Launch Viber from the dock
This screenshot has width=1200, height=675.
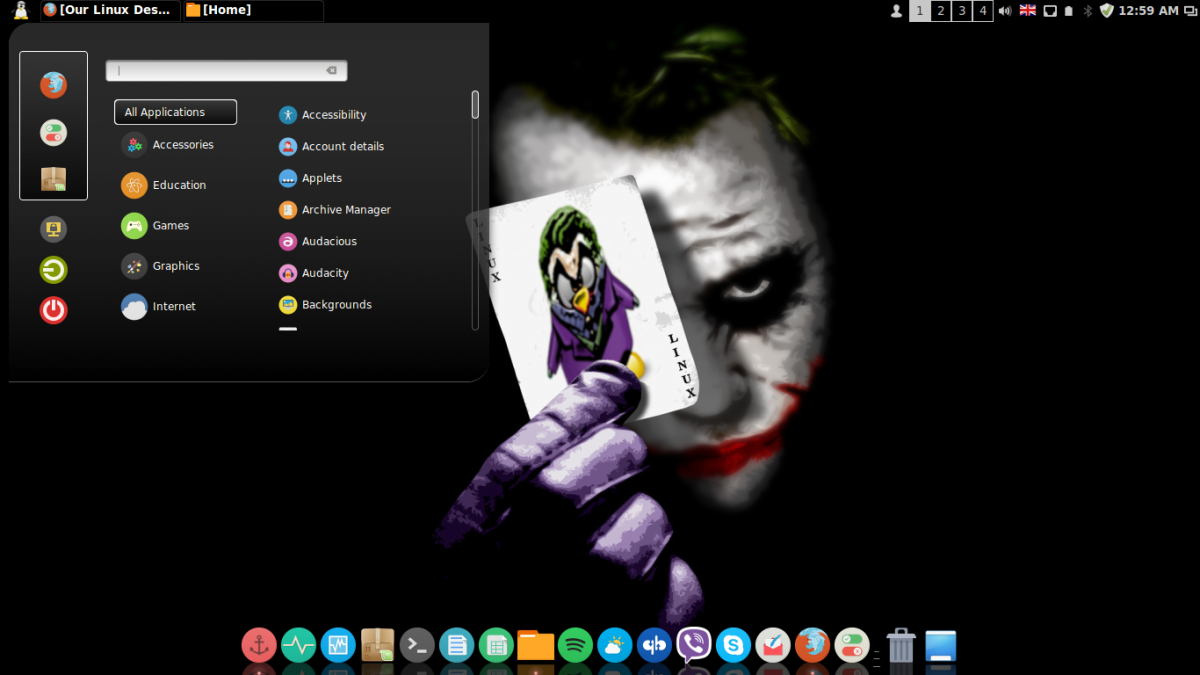point(694,645)
